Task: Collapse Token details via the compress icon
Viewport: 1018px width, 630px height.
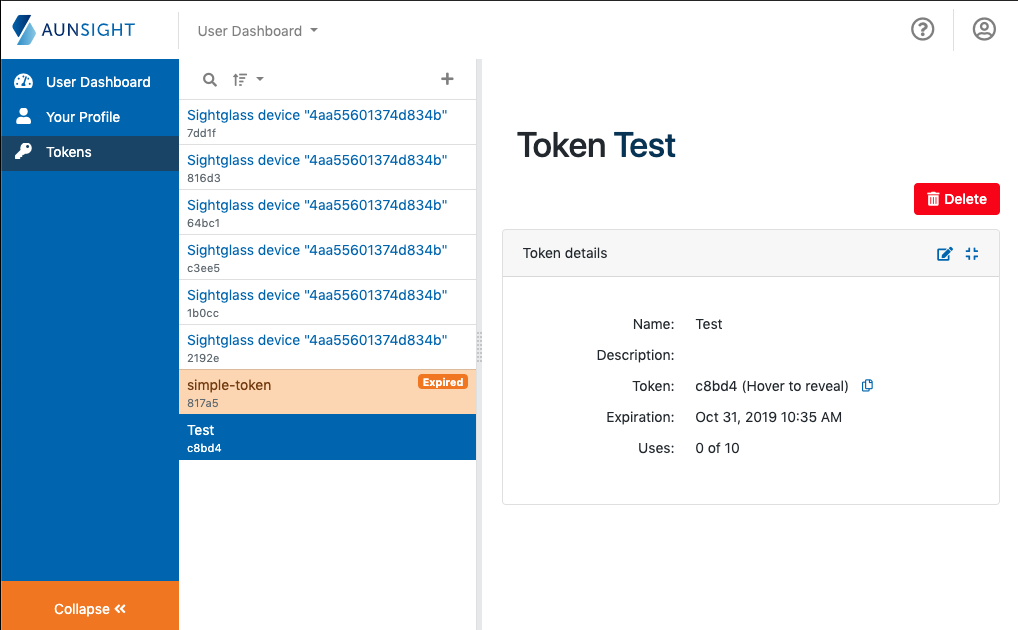Action: tap(971, 253)
